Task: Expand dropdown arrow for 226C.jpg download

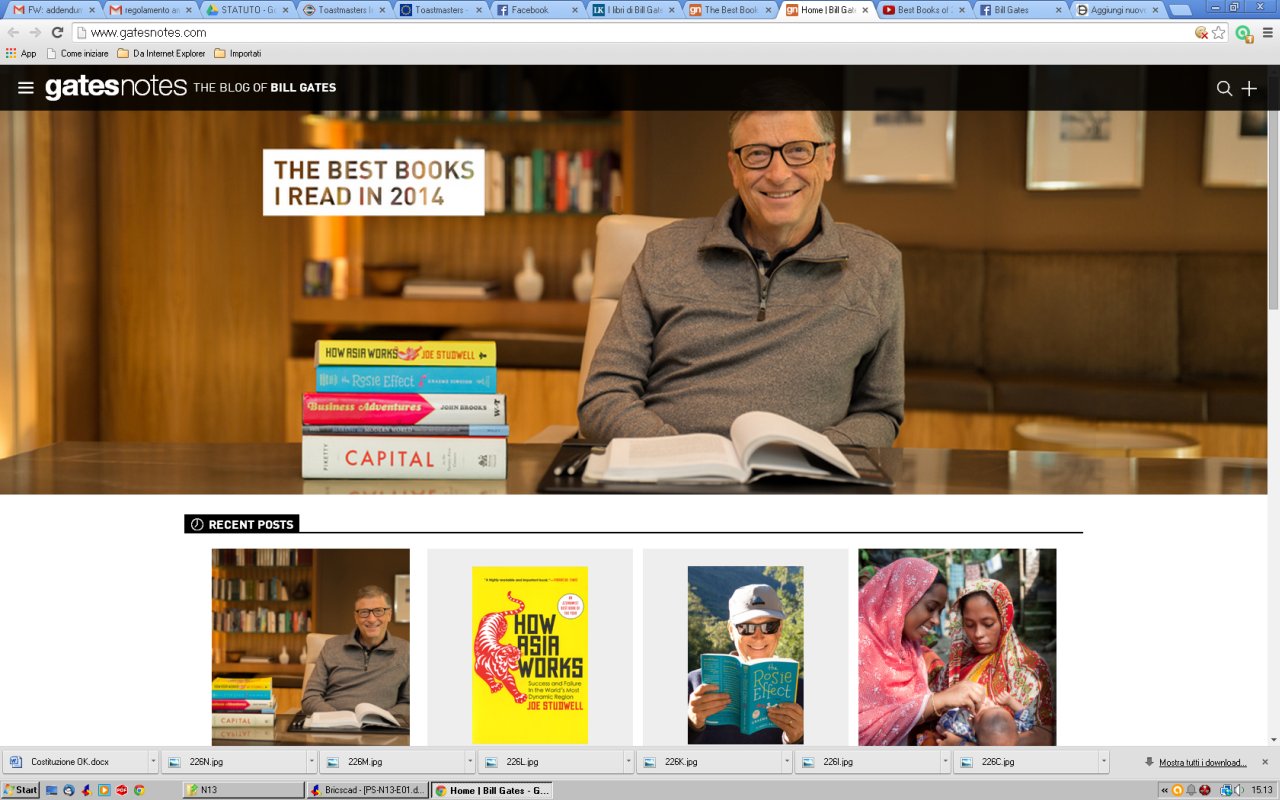Action: click(1103, 762)
